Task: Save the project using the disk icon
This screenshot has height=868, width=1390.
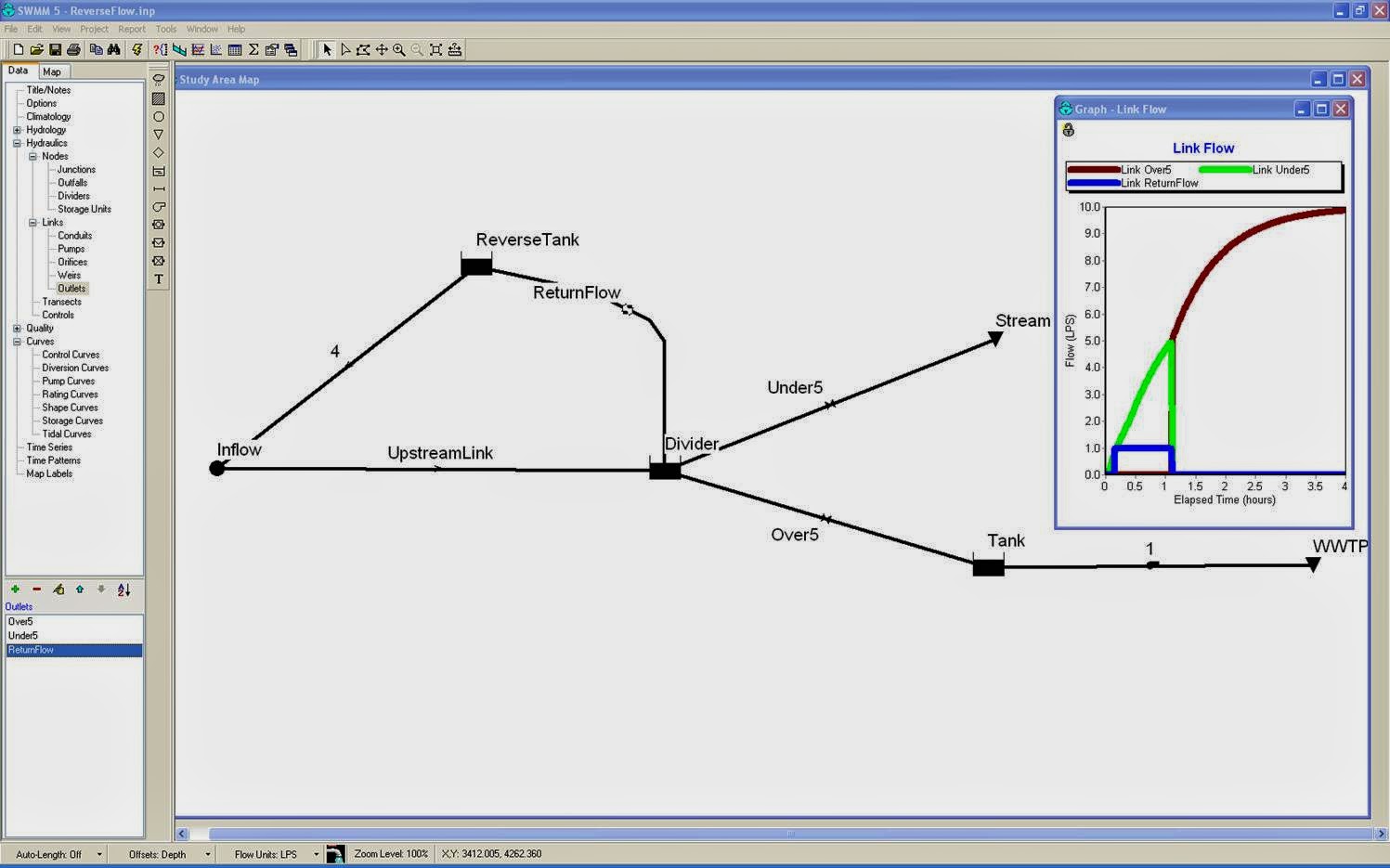Action: point(55,49)
